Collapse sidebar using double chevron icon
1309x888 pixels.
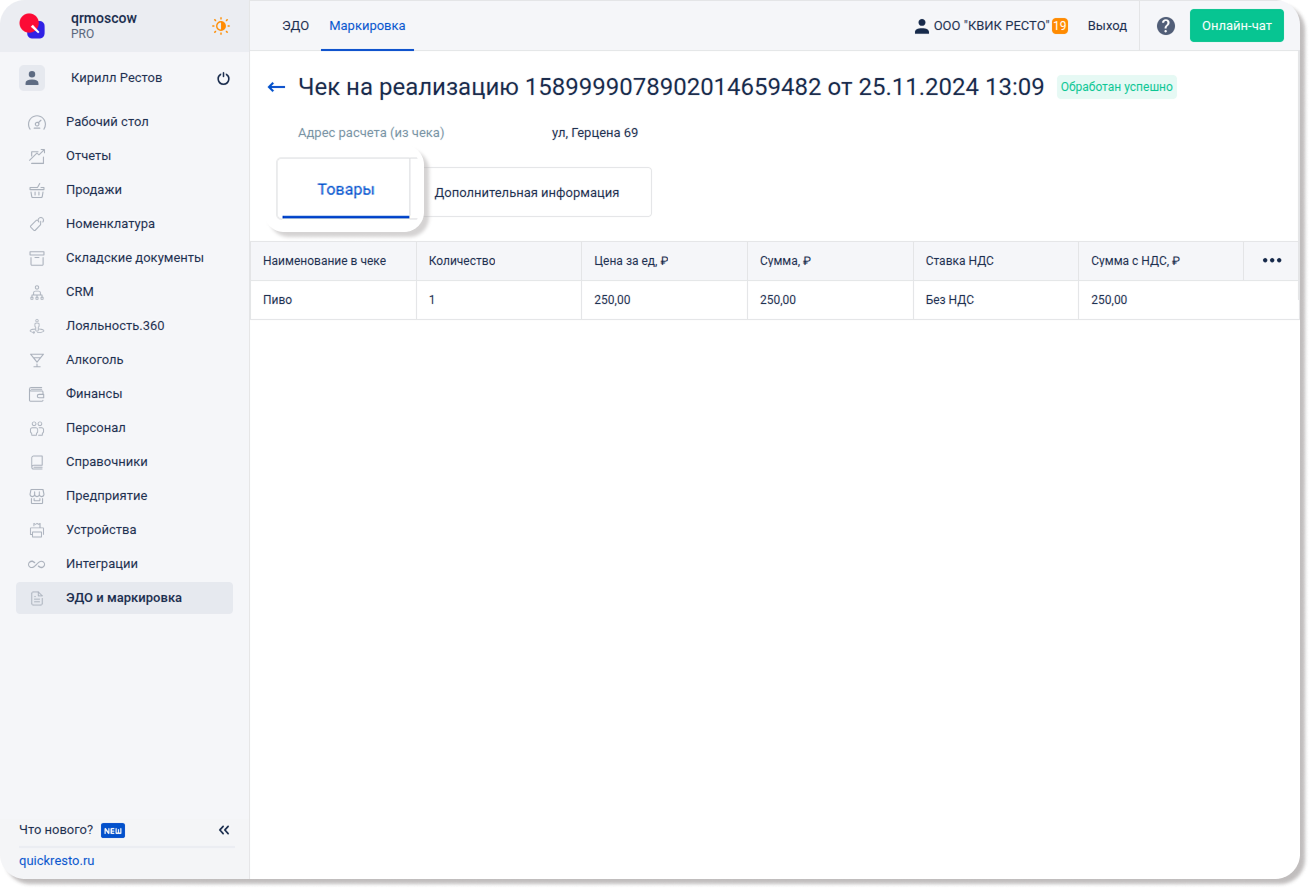click(224, 830)
